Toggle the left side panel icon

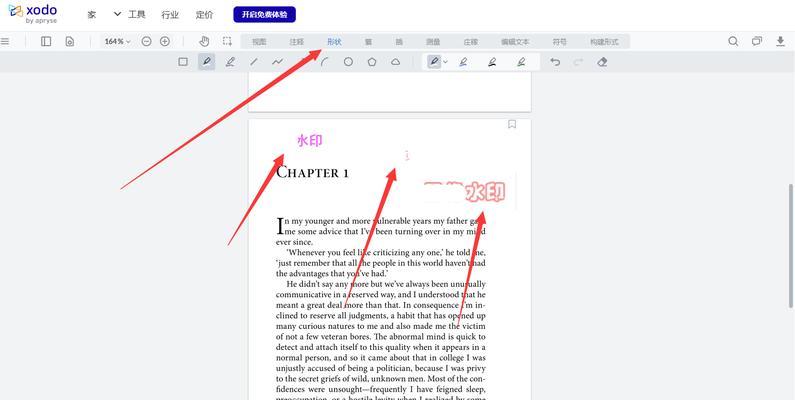point(46,42)
